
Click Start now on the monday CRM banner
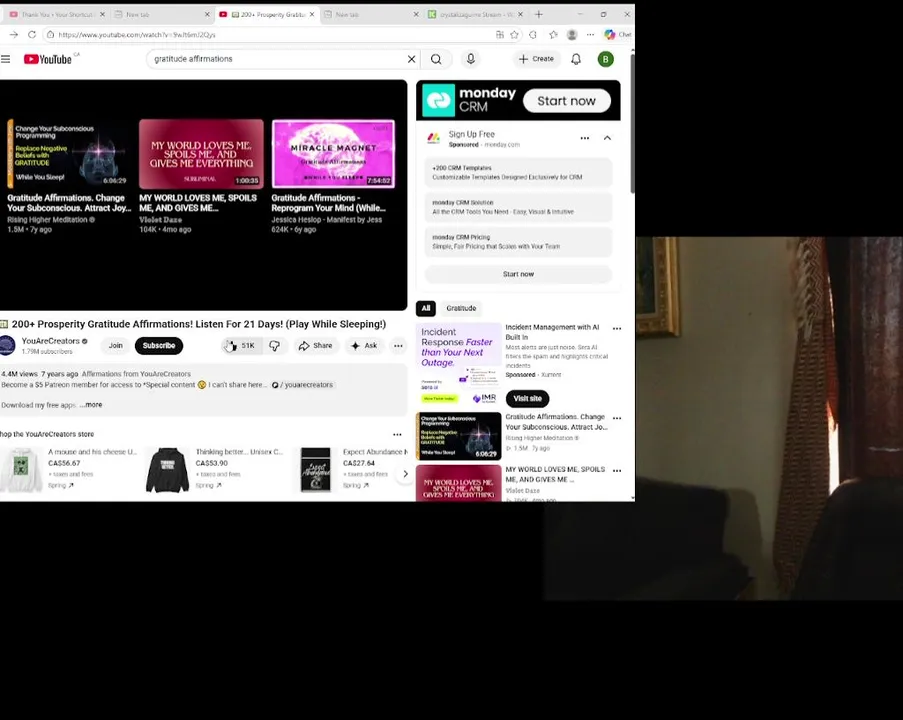(567, 101)
